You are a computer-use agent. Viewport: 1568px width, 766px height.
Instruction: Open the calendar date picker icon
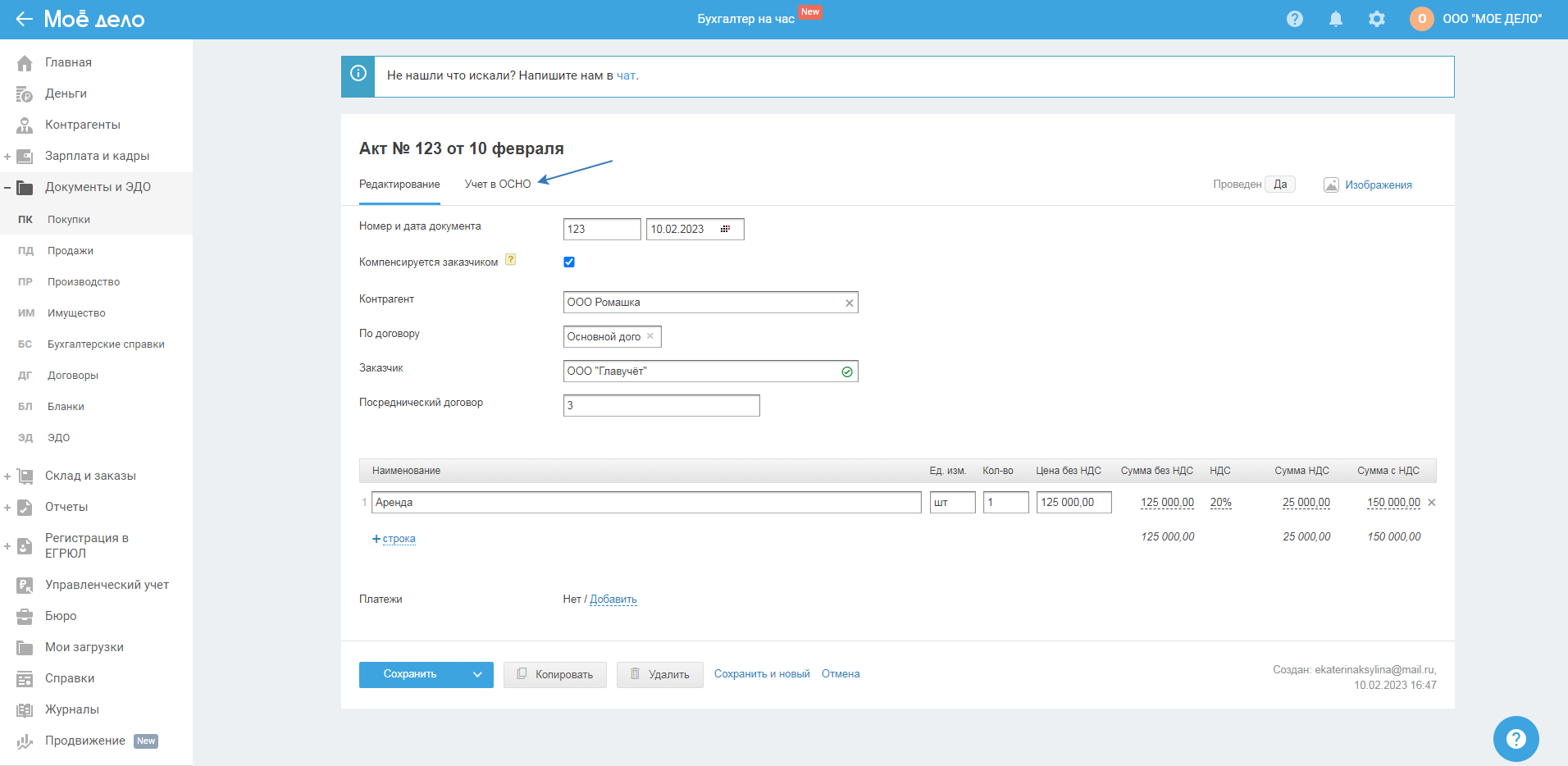(x=725, y=230)
